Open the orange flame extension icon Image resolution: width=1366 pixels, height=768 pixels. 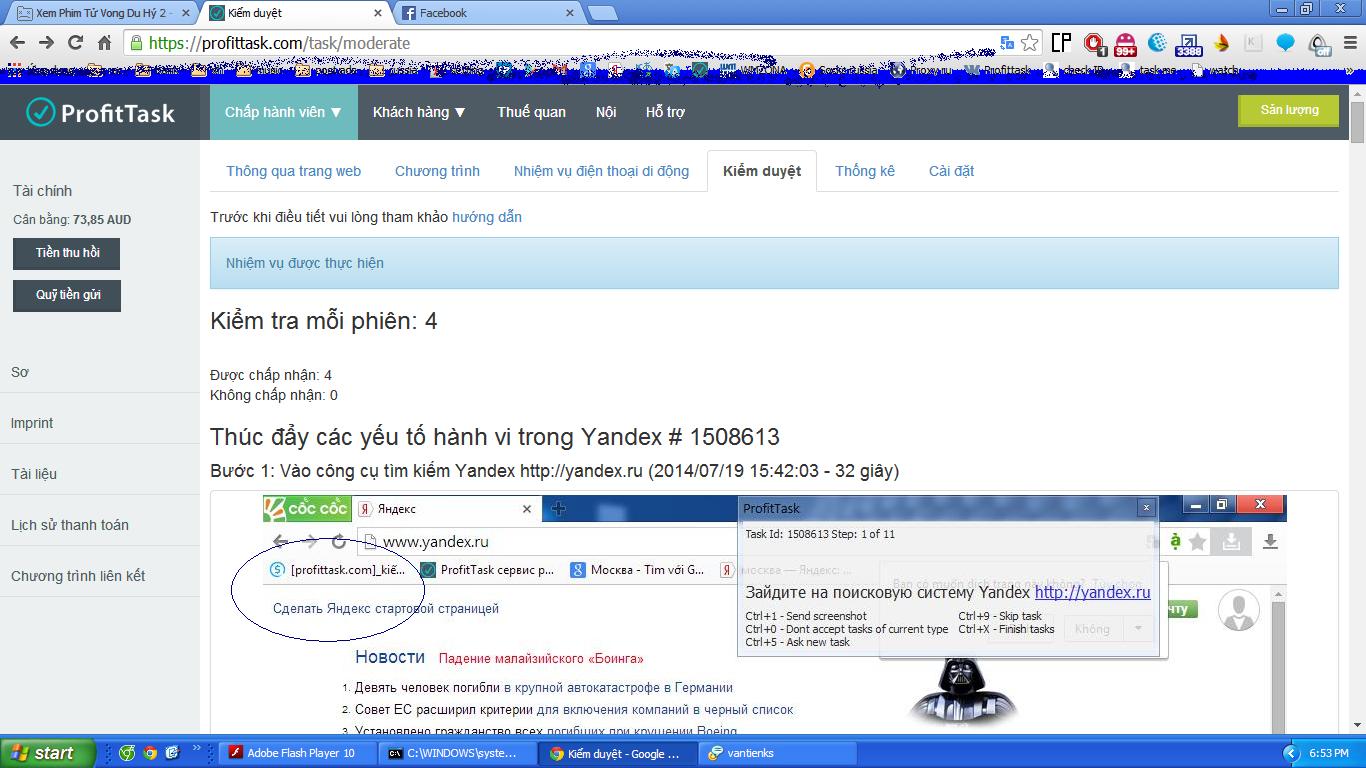point(1221,43)
